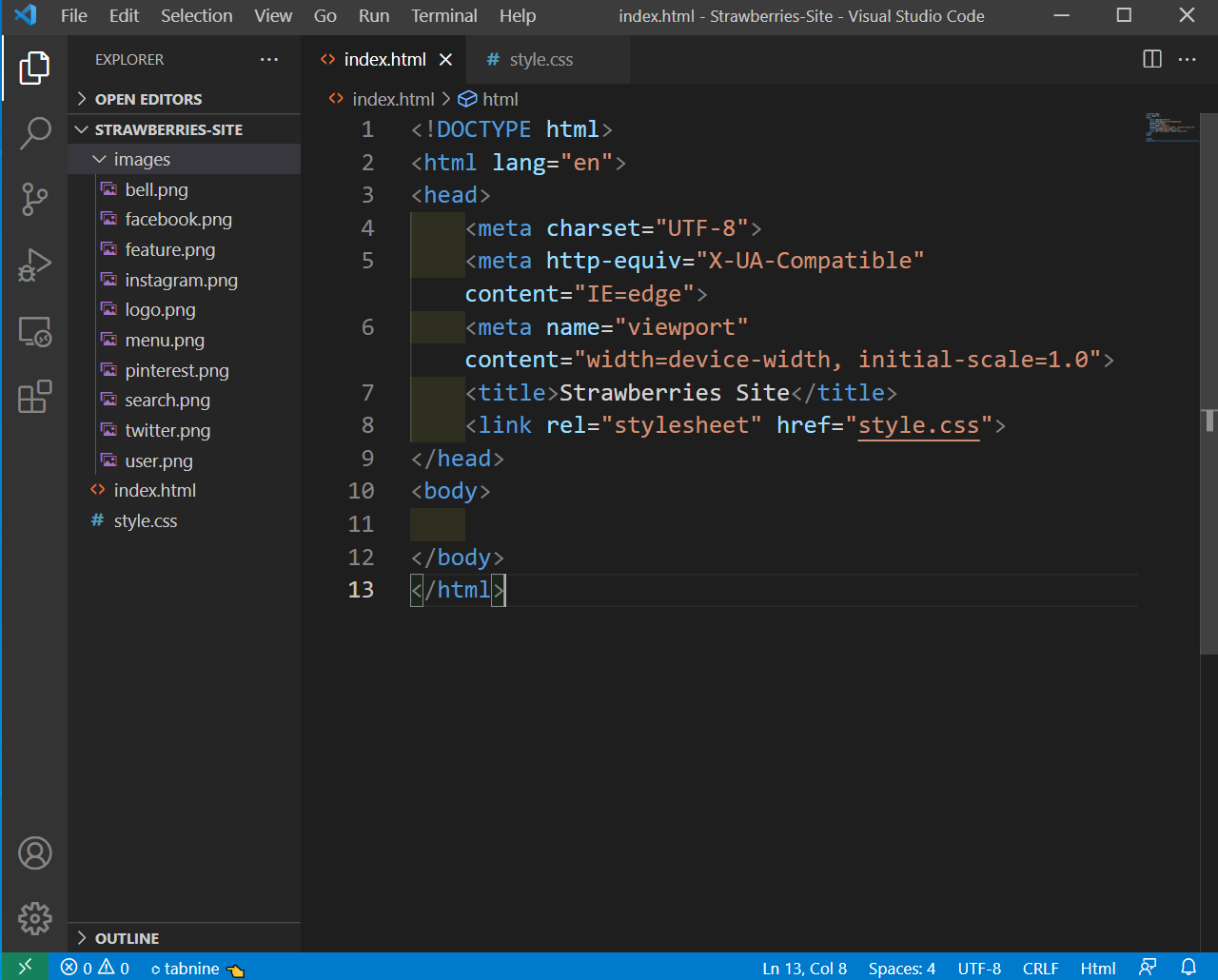Open the Source Control view
1218x980 pixels.
pyautogui.click(x=34, y=199)
